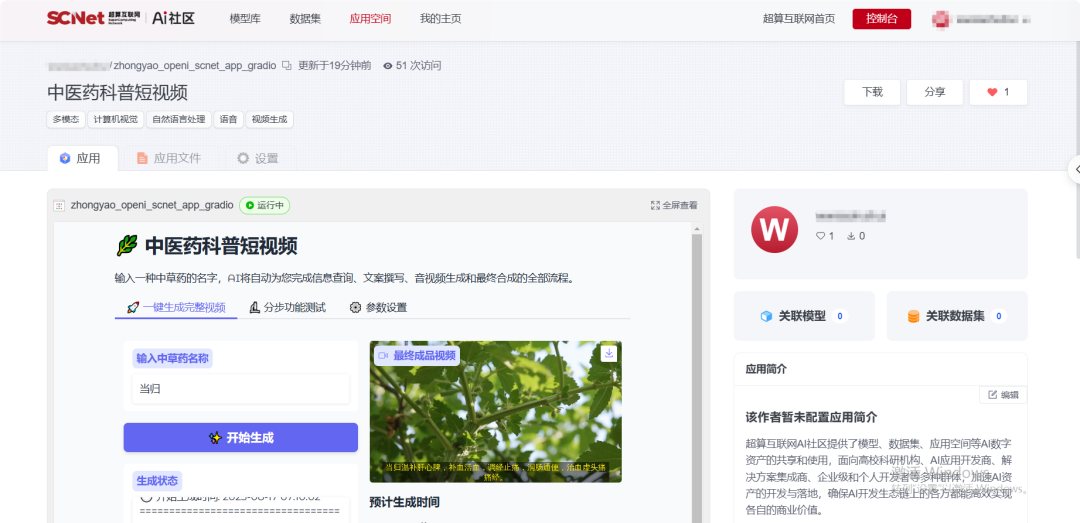This screenshot has height=523, width=1080.
Task: Click the heart count icon in the profile card
Action: coord(820,236)
